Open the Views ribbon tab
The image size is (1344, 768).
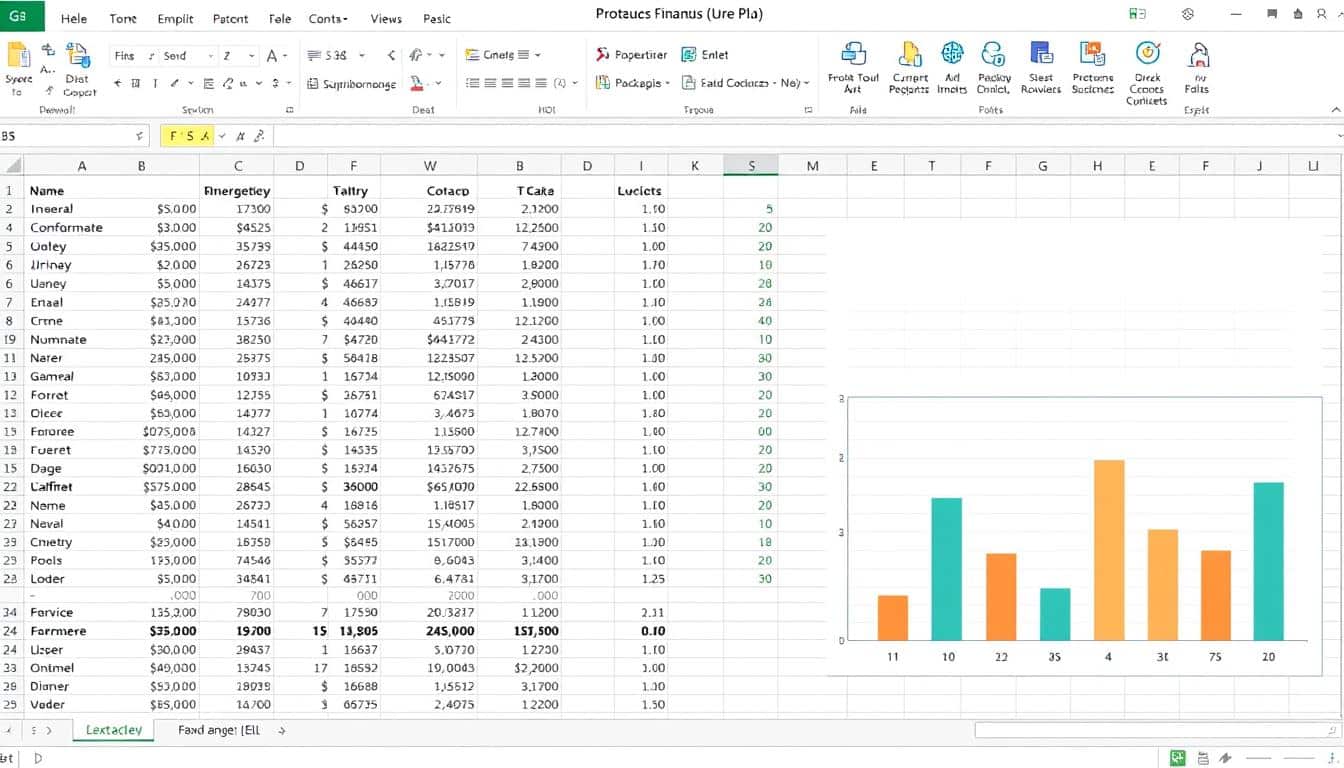tap(386, 18)
